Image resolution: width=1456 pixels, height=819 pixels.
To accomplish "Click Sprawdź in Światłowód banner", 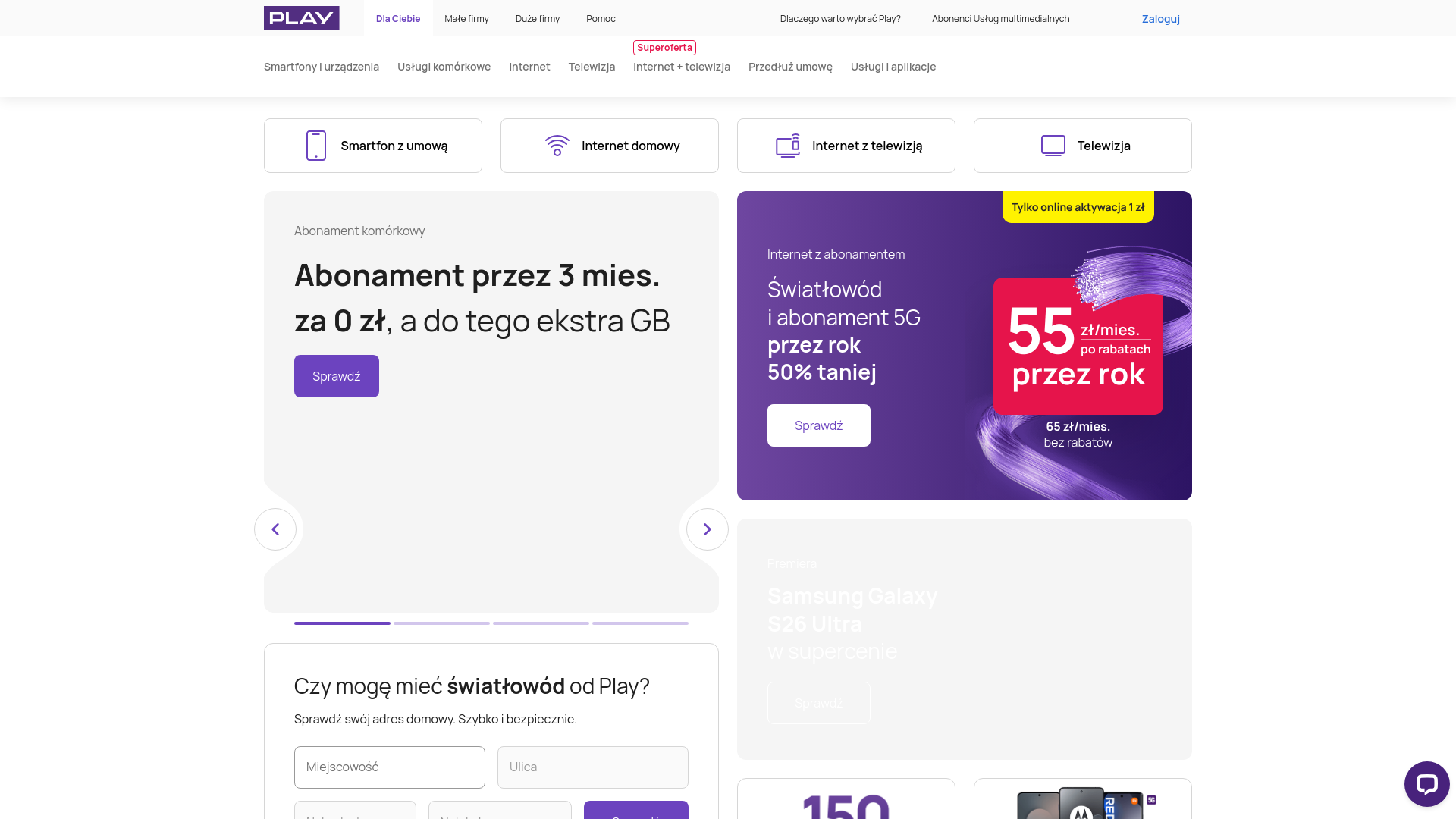I will 819,425.
